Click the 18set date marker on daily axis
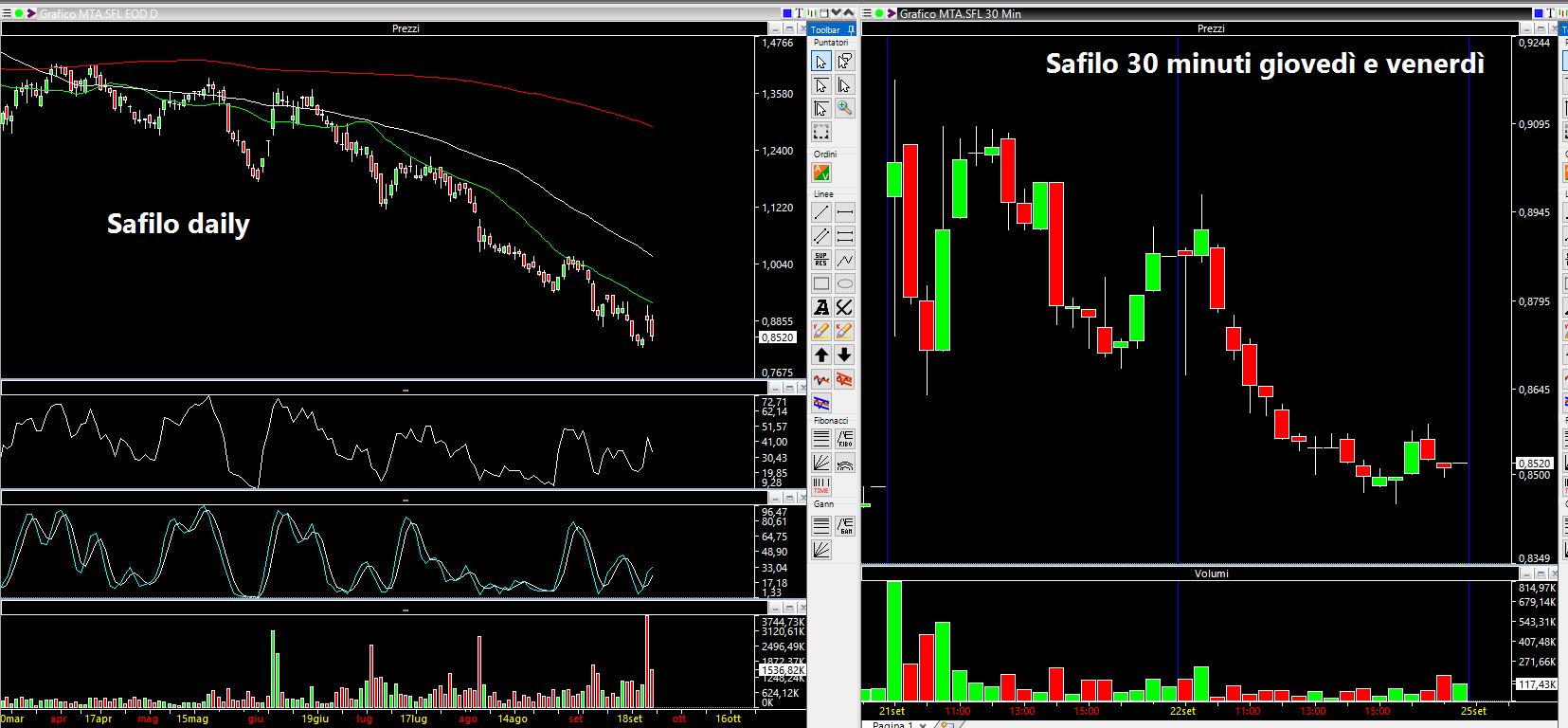Viewport: 1568px width, 728px height. tap(629, 719)
